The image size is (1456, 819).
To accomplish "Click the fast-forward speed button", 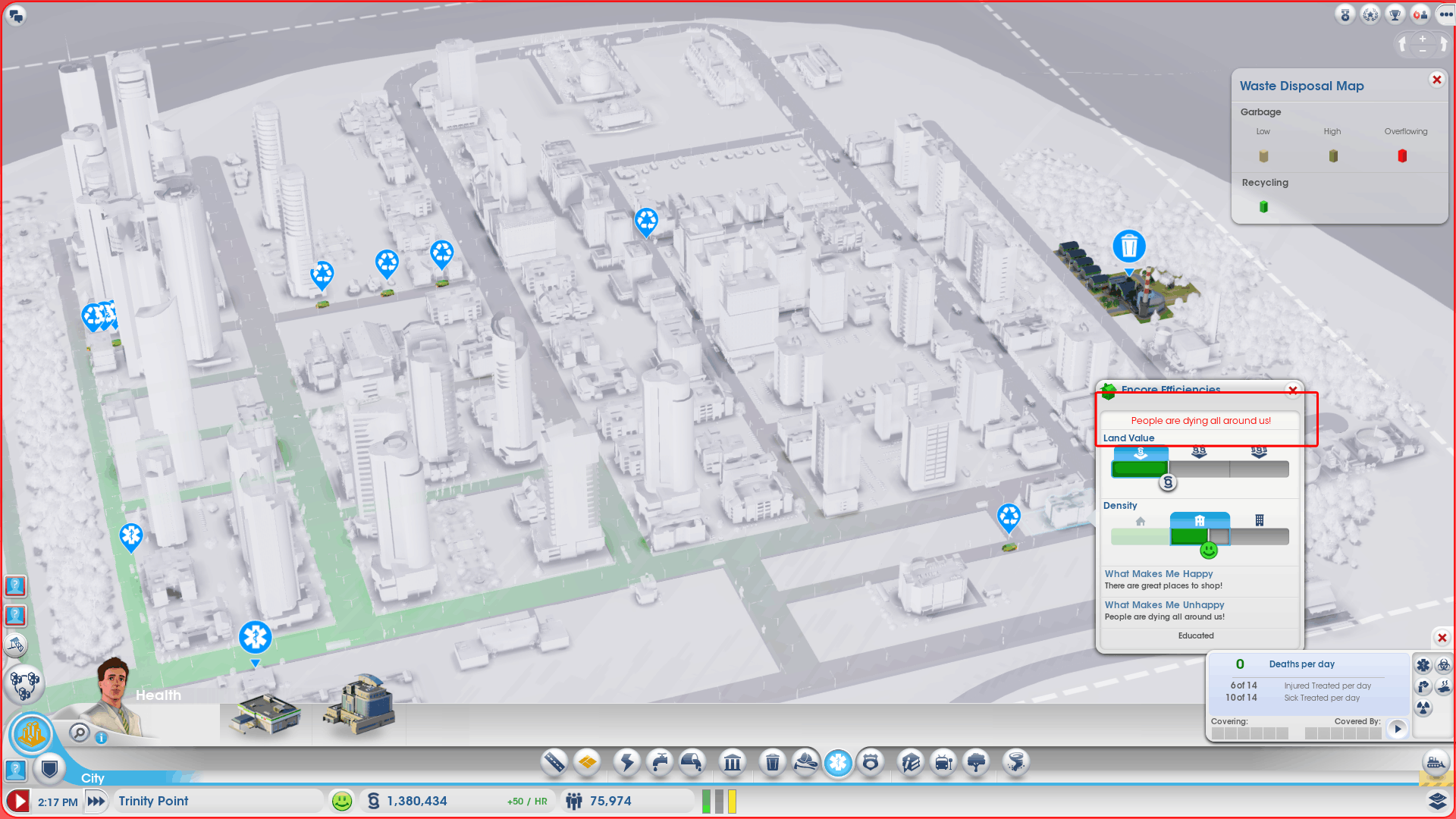I will pos(96,802).
